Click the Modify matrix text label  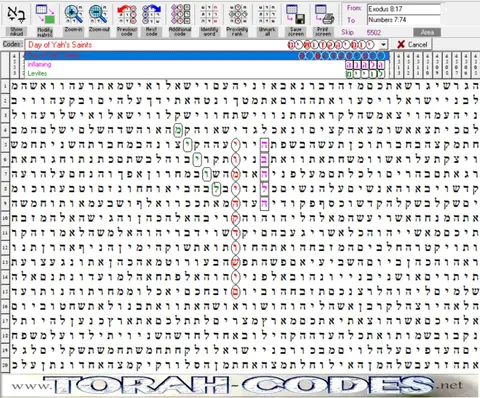[x=45, y=32]
